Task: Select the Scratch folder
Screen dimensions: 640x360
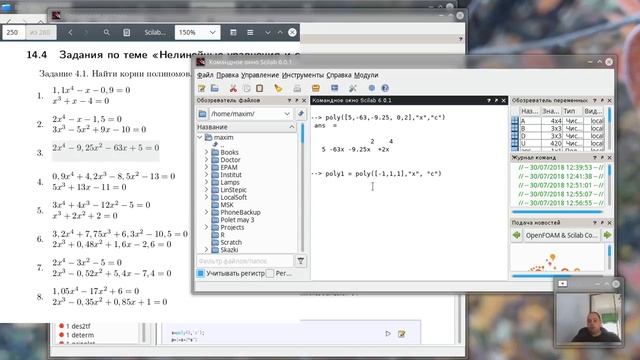Action: click(231, 242)
